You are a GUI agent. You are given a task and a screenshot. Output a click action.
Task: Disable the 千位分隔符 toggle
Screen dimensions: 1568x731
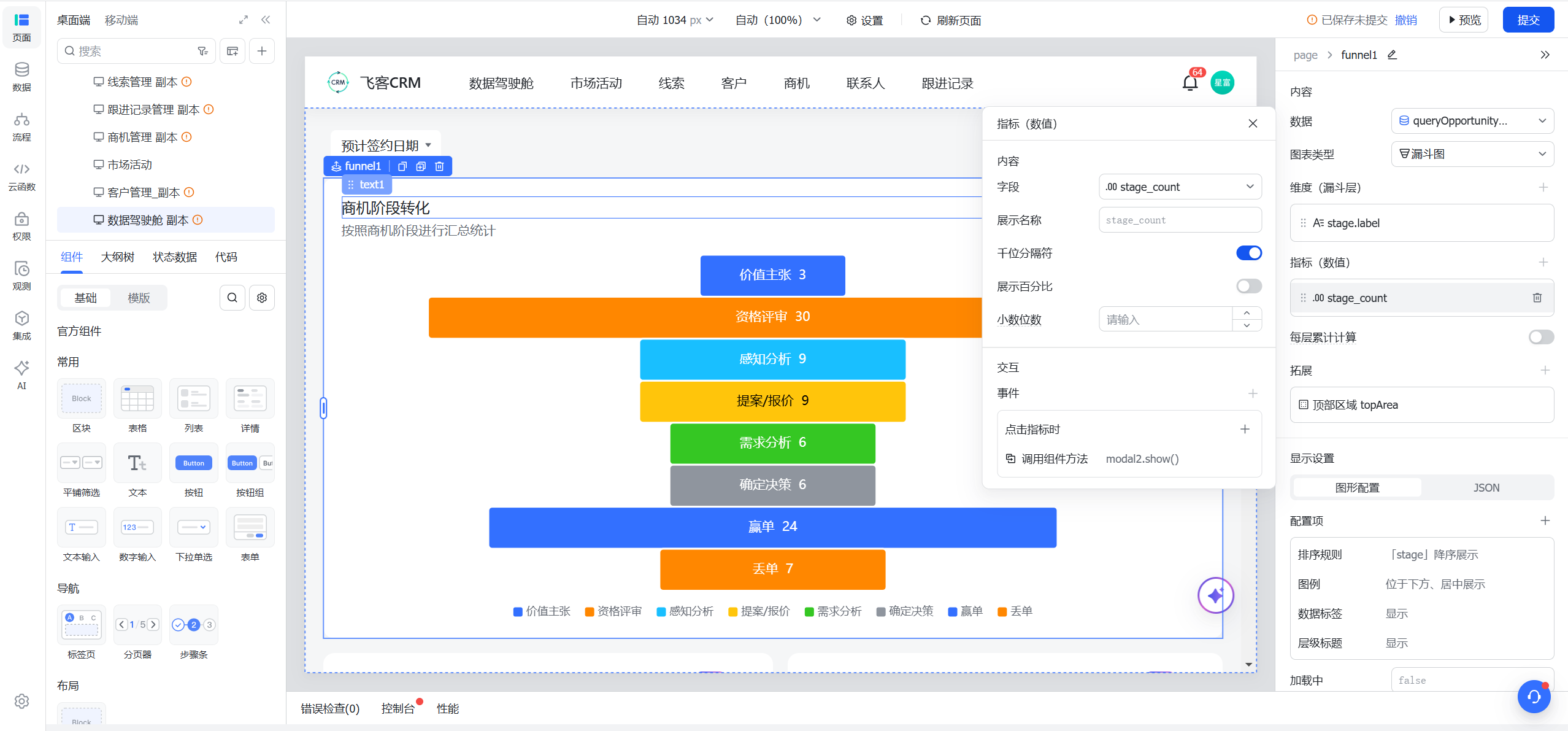[x=1248, y=253]
